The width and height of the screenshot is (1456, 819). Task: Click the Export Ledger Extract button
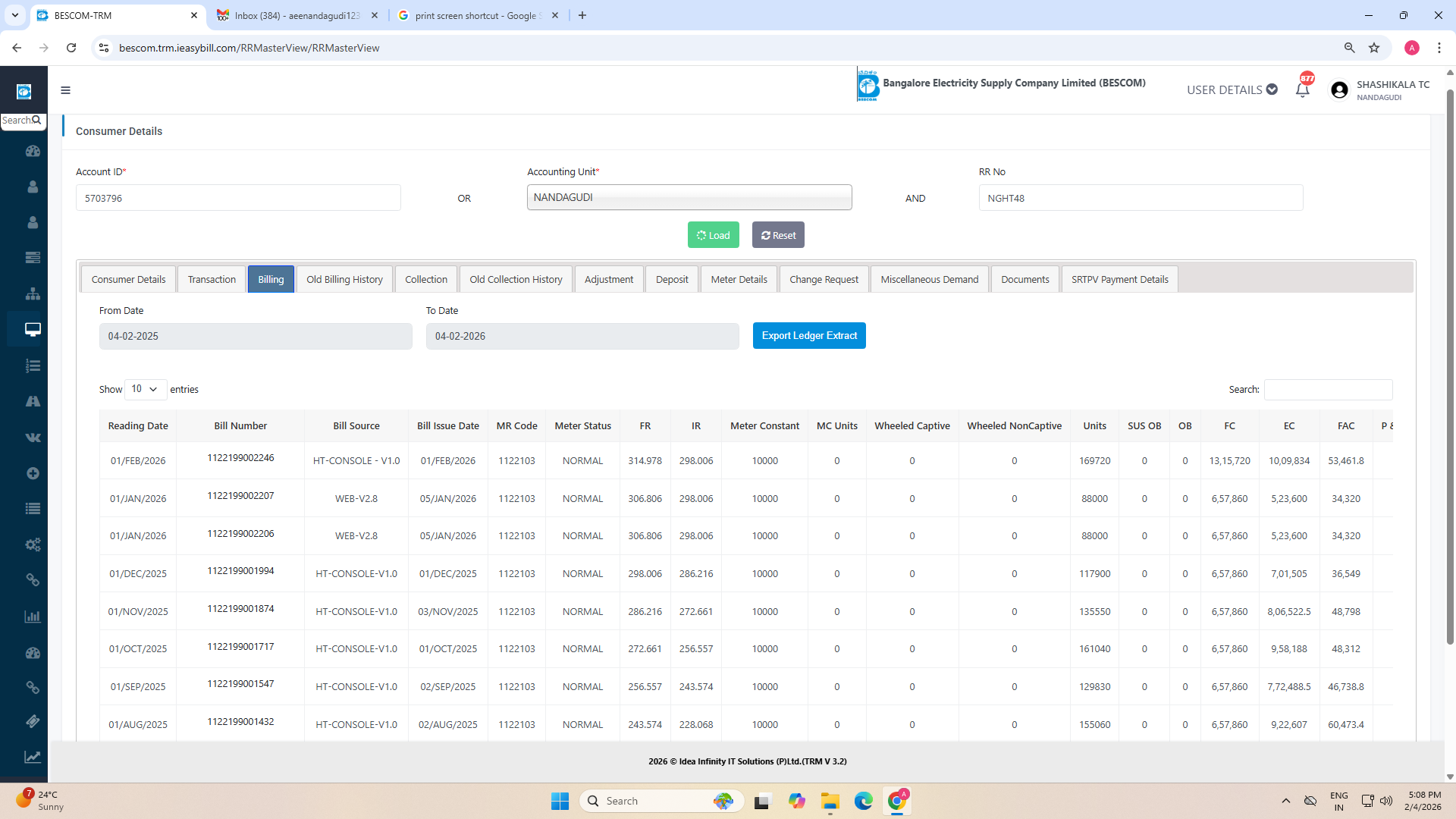coord(808,335)
